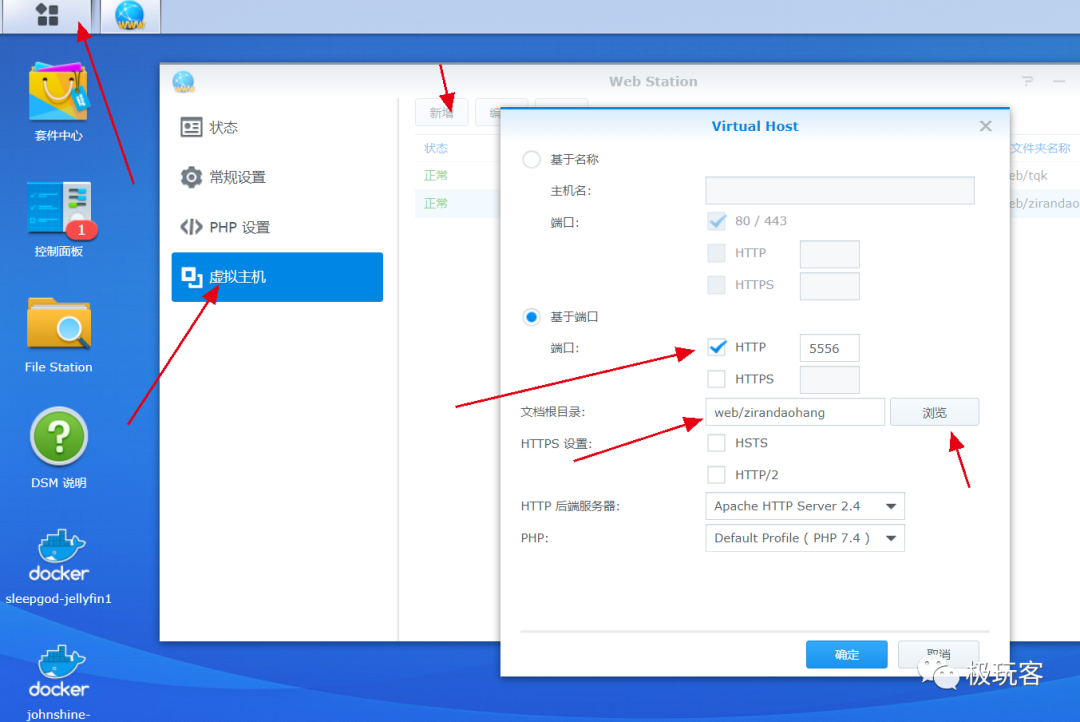Click the Web Station window logo icon
Viewport: 1080px width, 722px height.
coord(183,82)
